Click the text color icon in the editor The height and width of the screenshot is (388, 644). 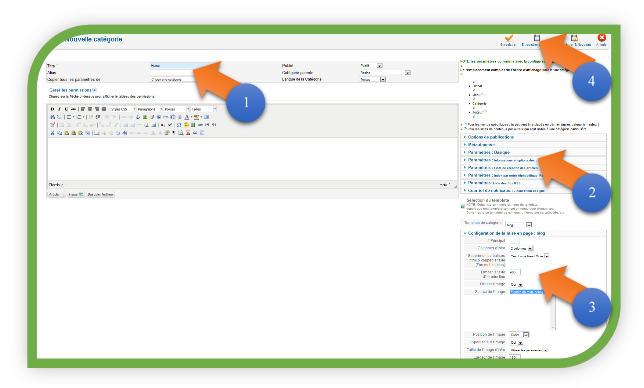point(186,117)
